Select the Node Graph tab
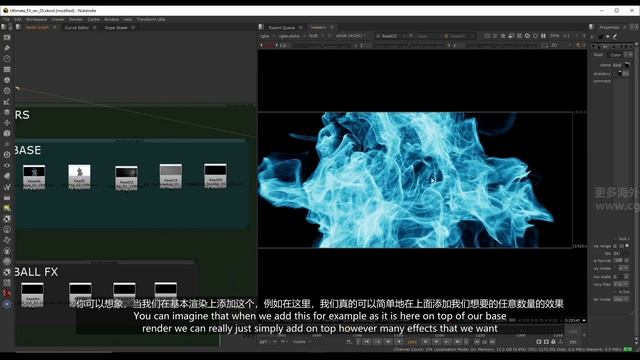 37,28
